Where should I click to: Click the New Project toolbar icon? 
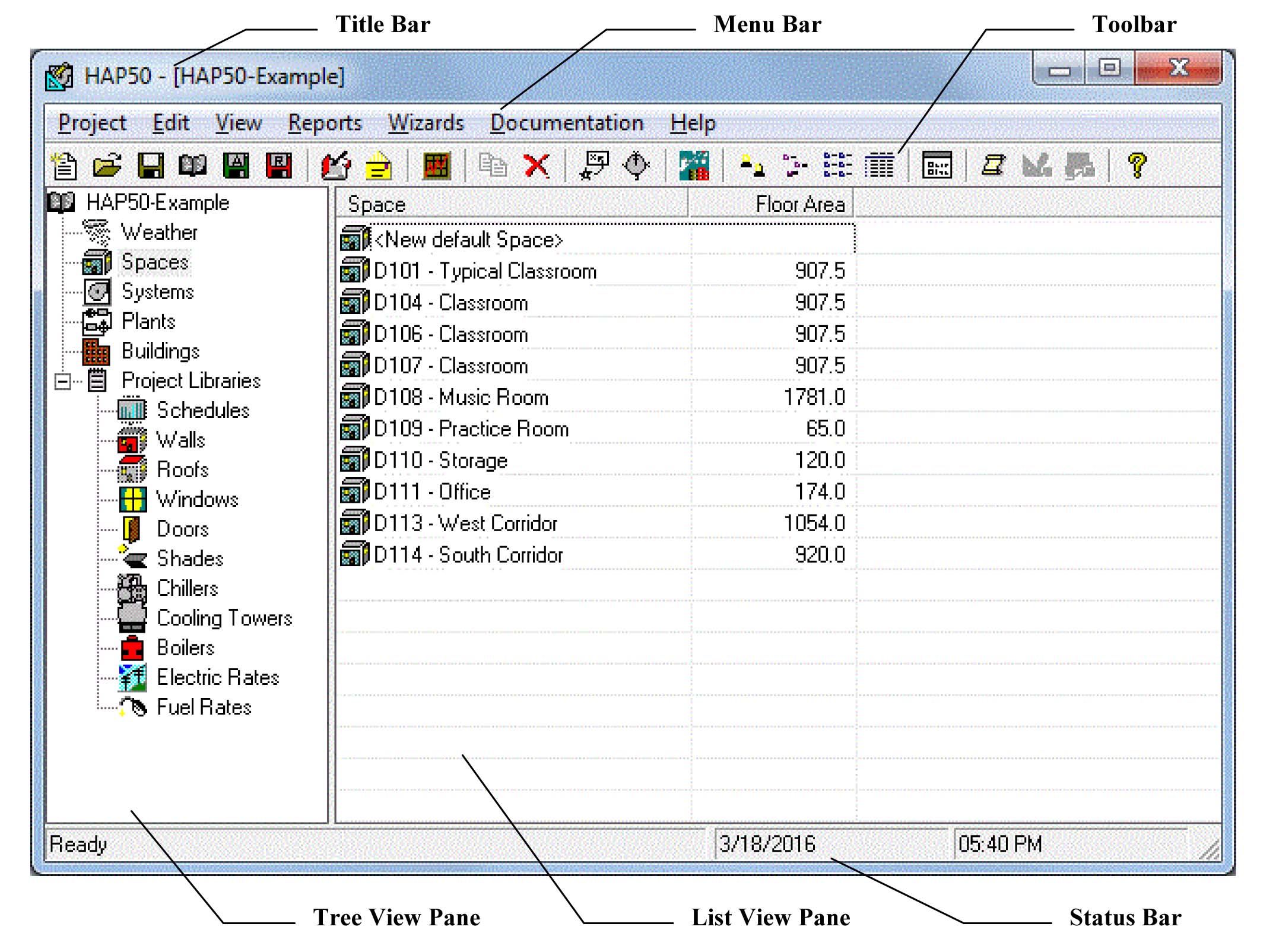coord(64,166)
